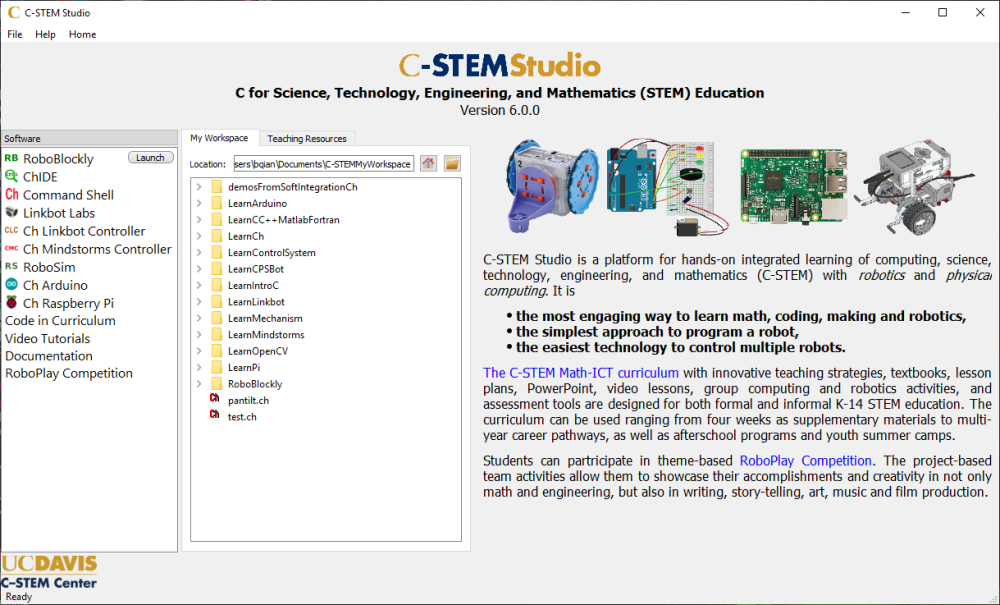Image resolution: width=1000 pixels, height=605 pixels.
Task: Expand the LearnControlSystem node arrow
Action: pos(199,252)
